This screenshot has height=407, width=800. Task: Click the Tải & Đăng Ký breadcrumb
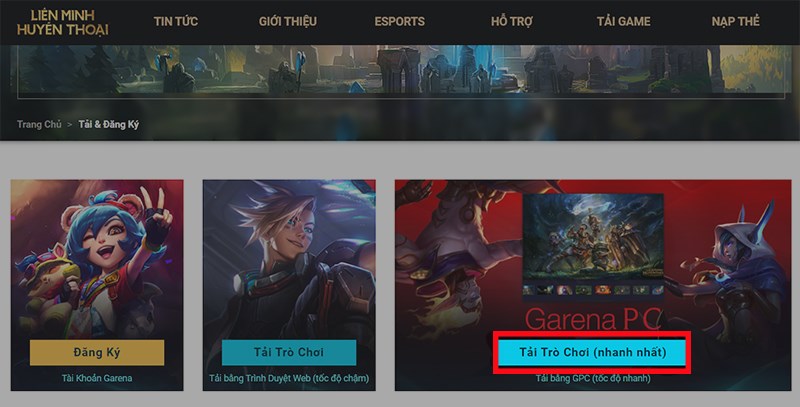(109, 124)
